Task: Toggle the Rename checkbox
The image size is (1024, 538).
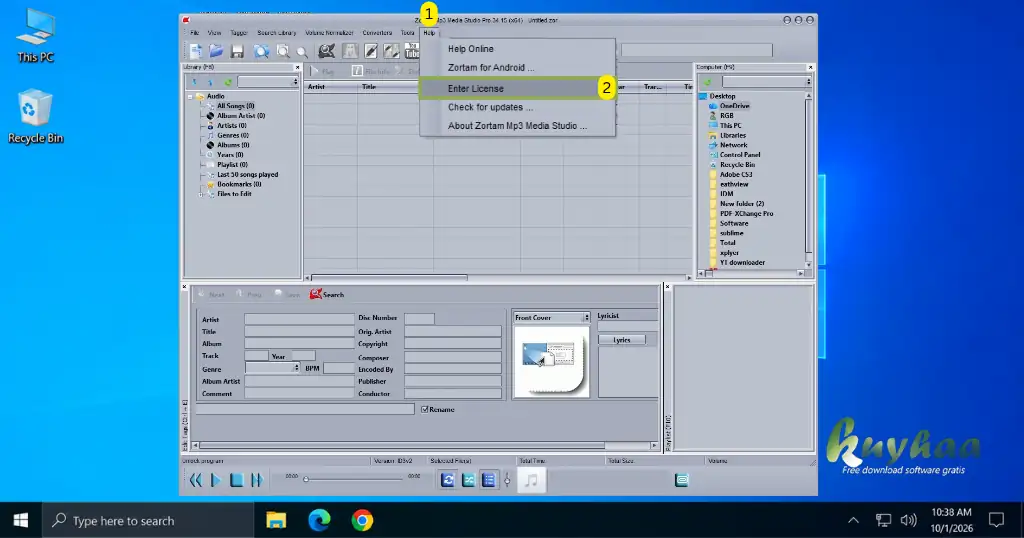Action: pos(425,409)
